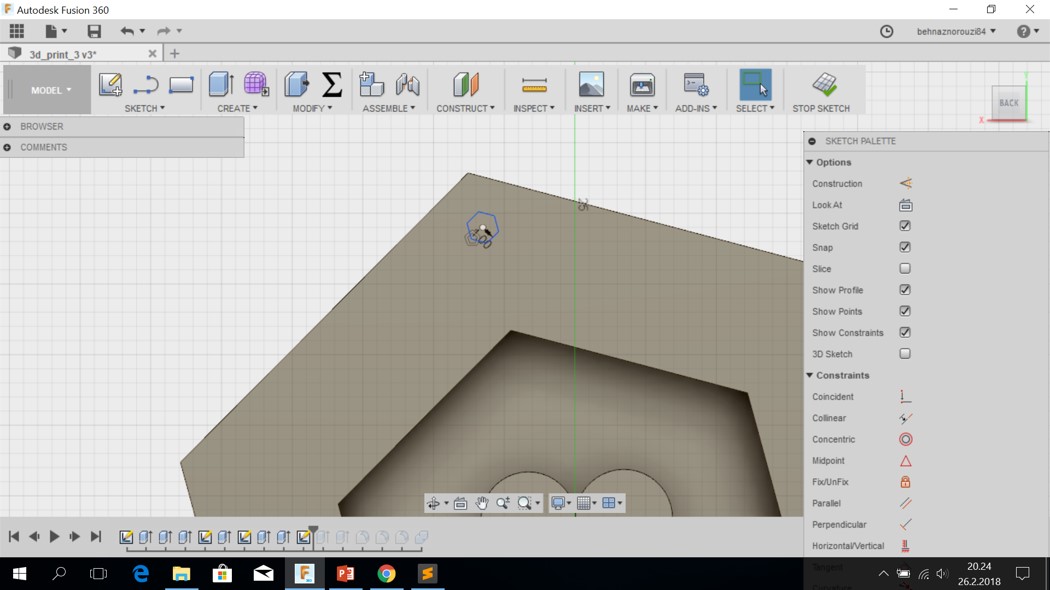
Task: Click the Look At icon in palette
Action: [x=905, y=205]
